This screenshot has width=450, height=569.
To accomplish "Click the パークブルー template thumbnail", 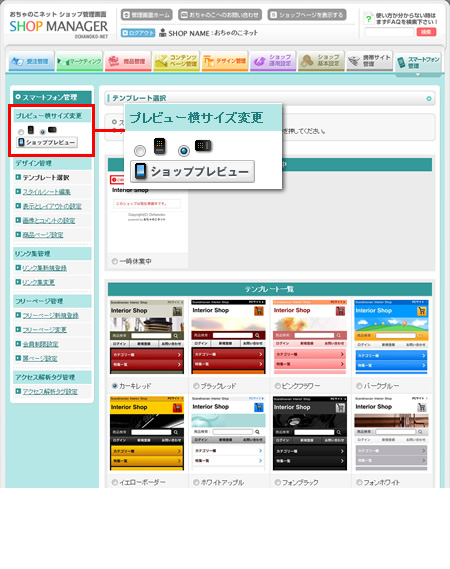I will point(392,337).
